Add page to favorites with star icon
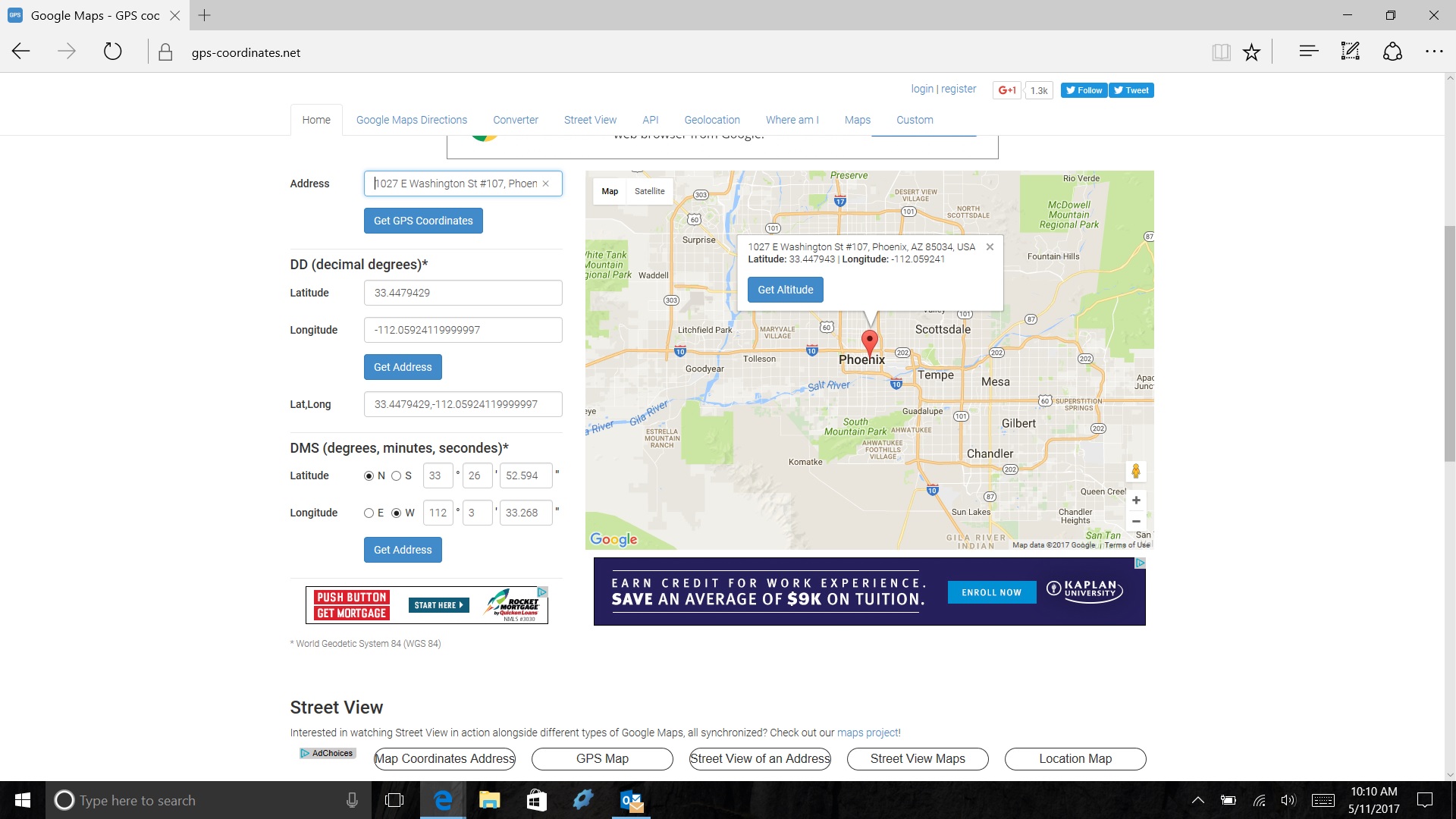The image size is (1456, 819). 1251,52
